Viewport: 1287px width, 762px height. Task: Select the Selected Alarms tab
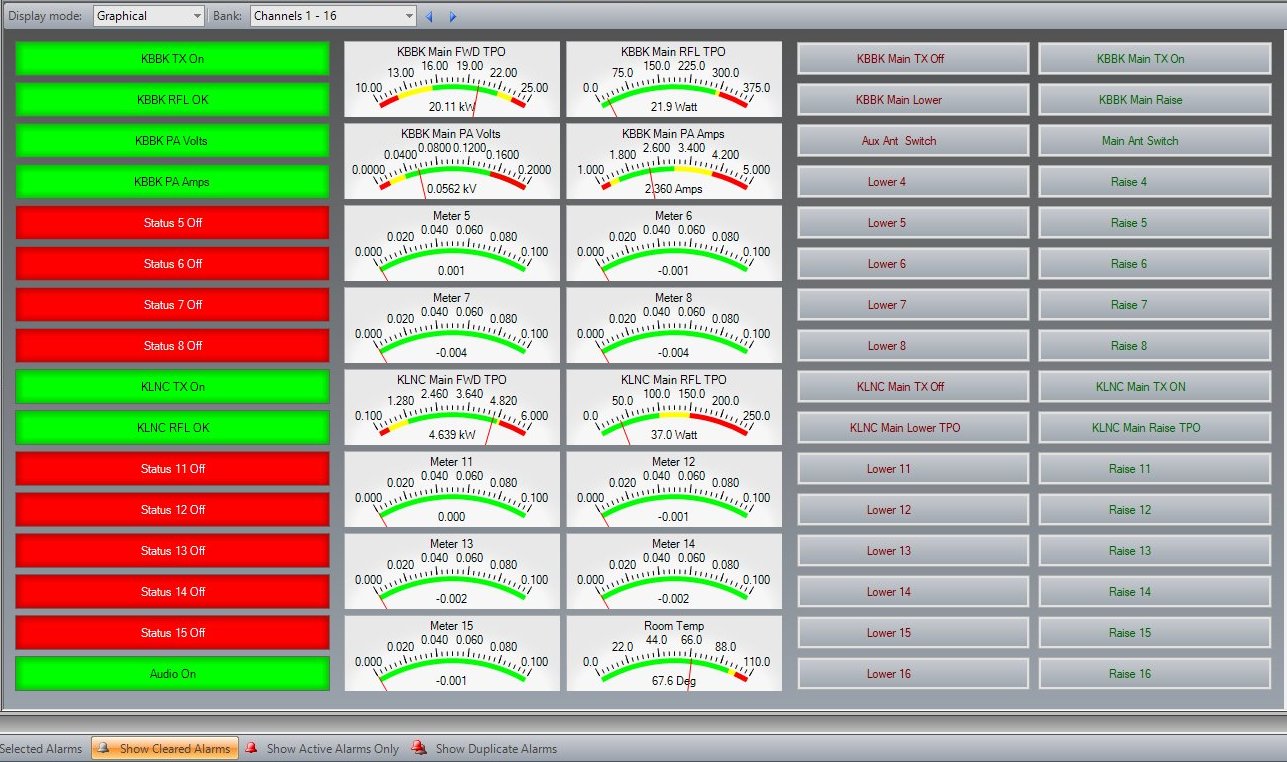tap(41, 748)
